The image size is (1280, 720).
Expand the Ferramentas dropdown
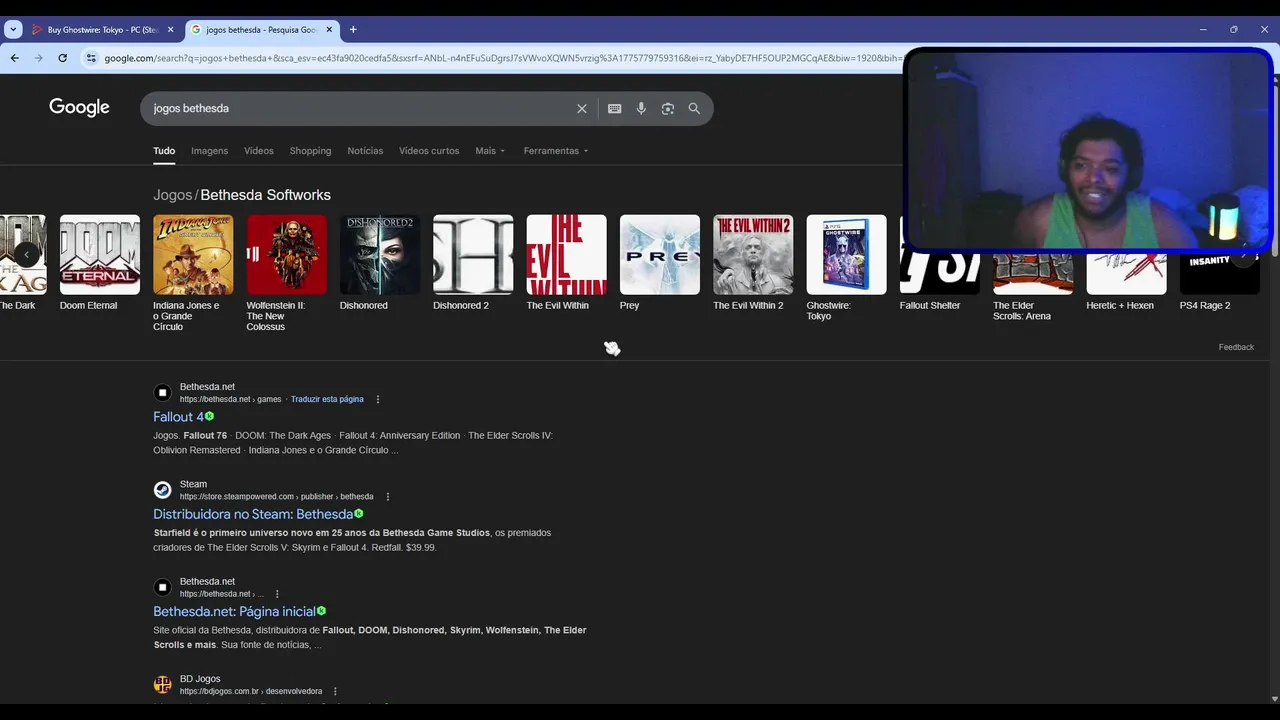point(556,151)
